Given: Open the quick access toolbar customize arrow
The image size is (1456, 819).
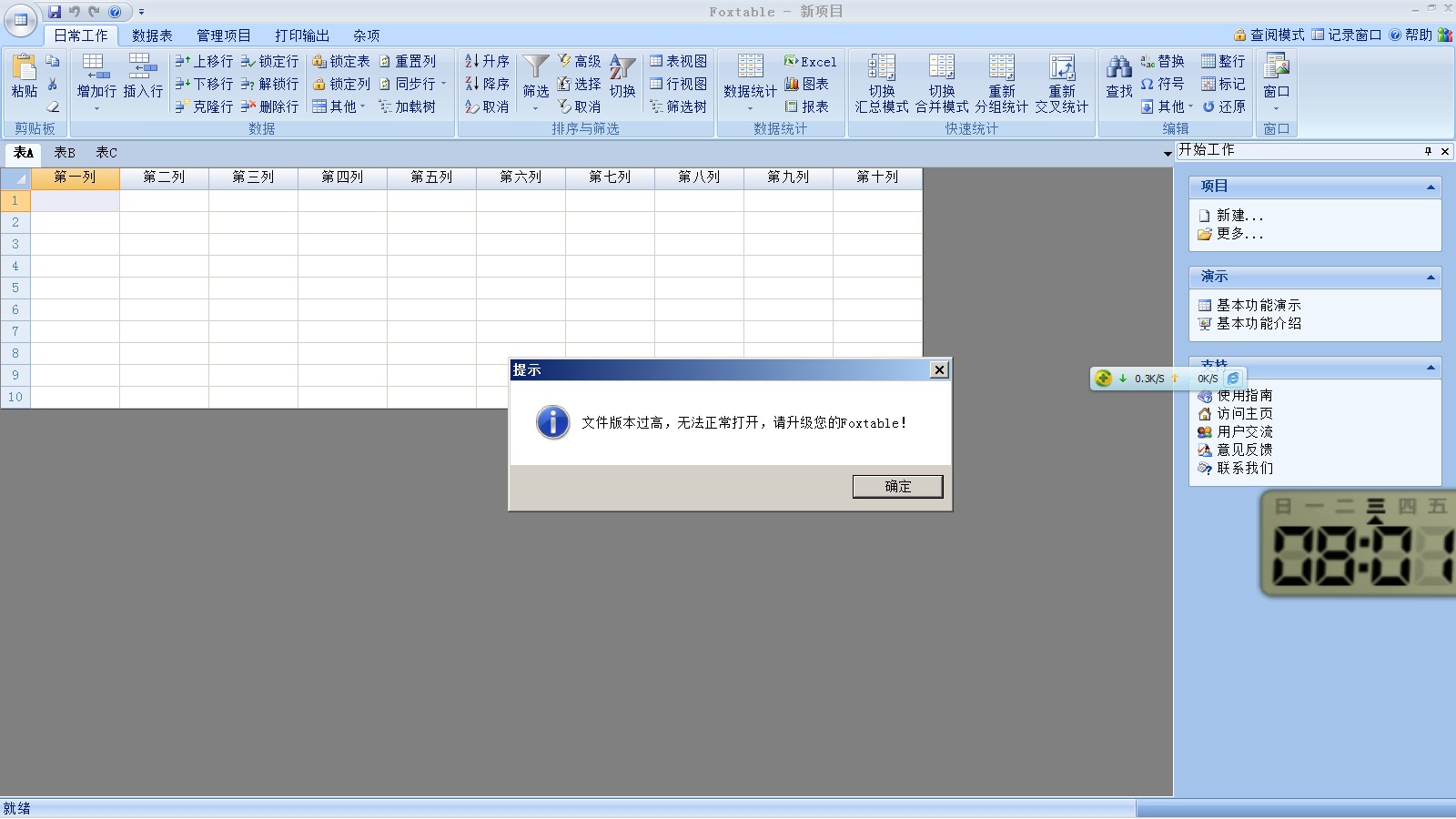Looking at the screenshot, I should tap(141, 12).
